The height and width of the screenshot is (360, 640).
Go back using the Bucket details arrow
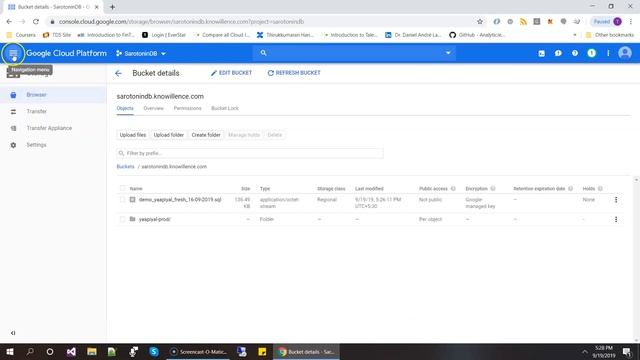pos(118,73)
